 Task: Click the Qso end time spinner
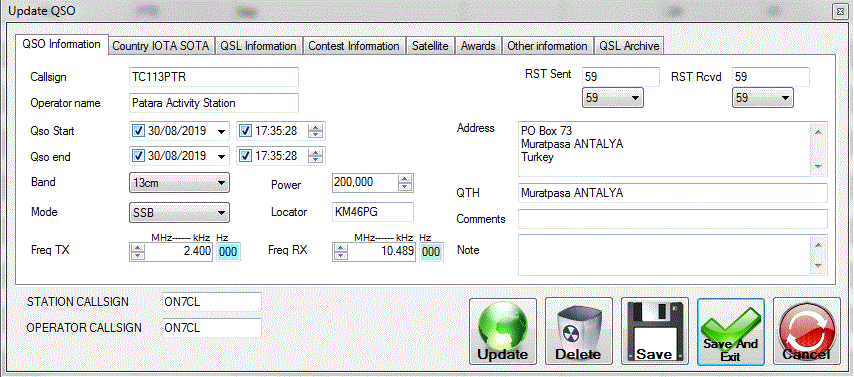[x=316, y=156]
